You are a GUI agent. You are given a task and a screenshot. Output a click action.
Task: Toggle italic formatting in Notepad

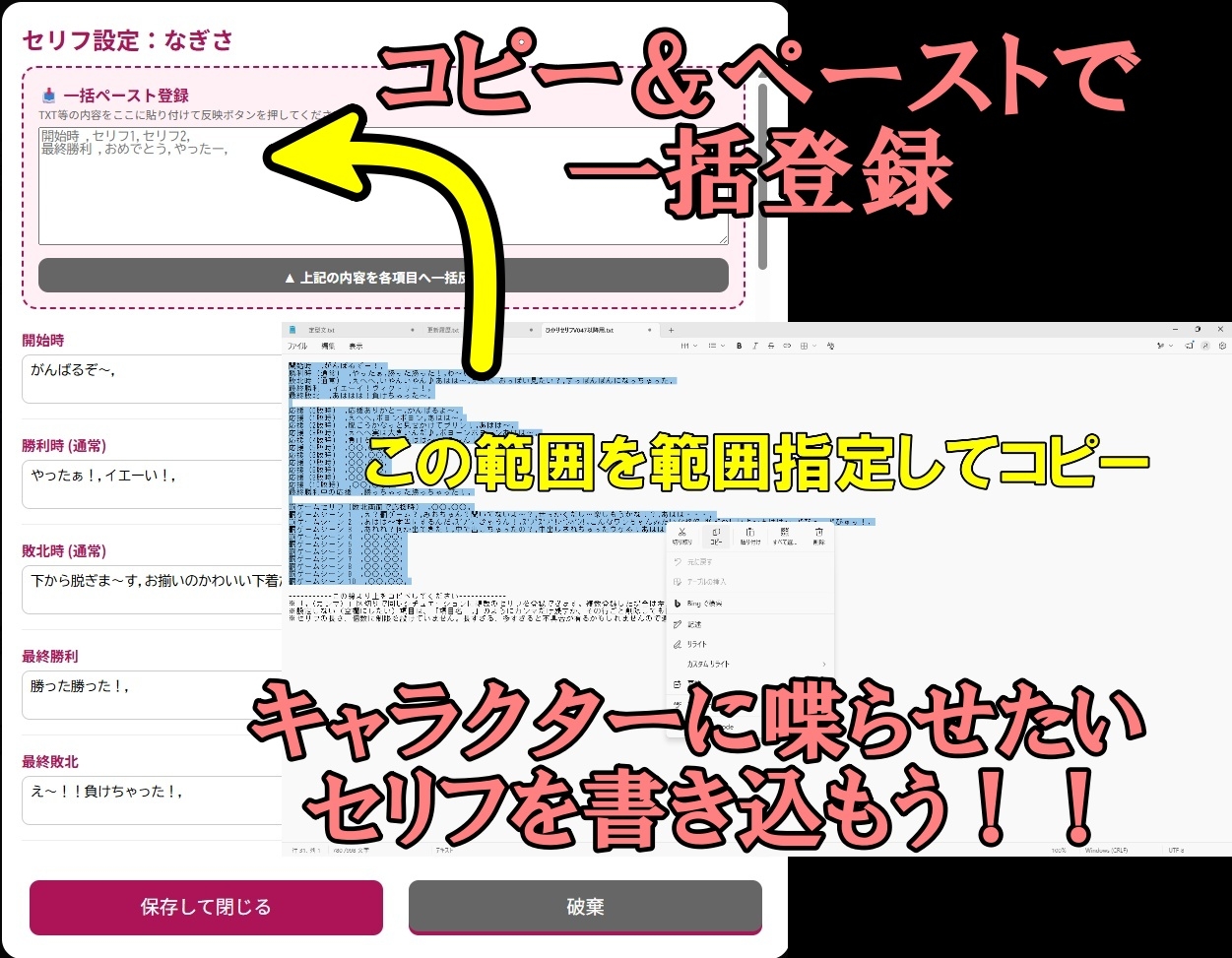[x=755, y=346]
